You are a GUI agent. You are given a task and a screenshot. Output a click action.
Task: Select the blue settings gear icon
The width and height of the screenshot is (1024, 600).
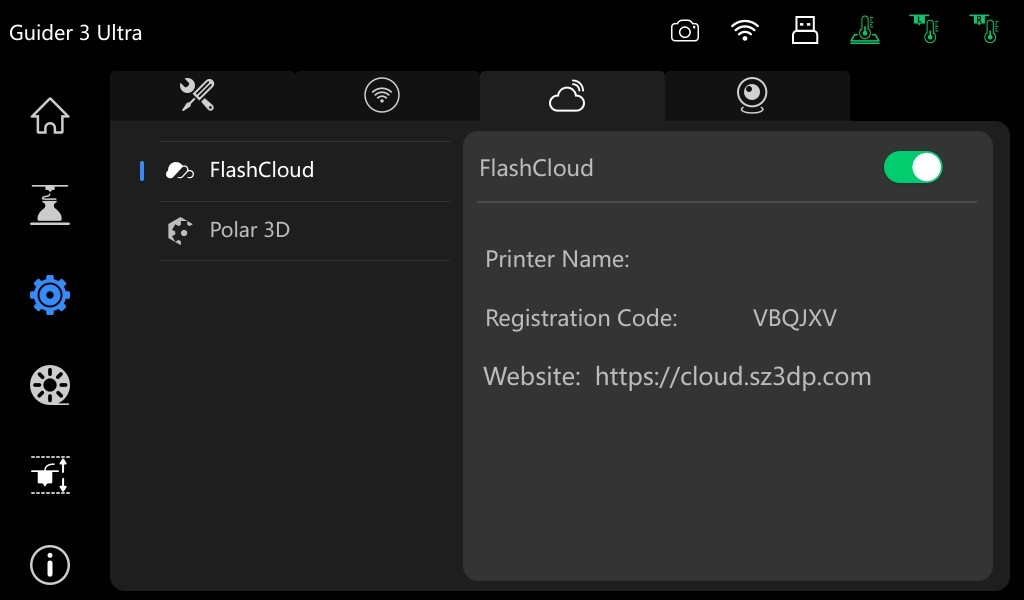50,295
